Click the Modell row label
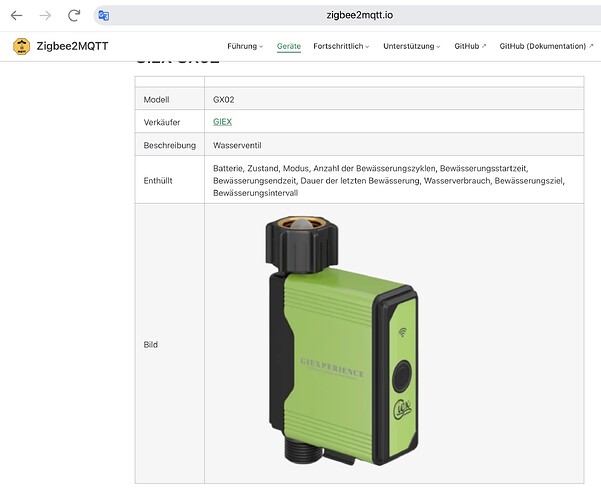Viewport: 601px width, 500px height. (x=156, y=100)
